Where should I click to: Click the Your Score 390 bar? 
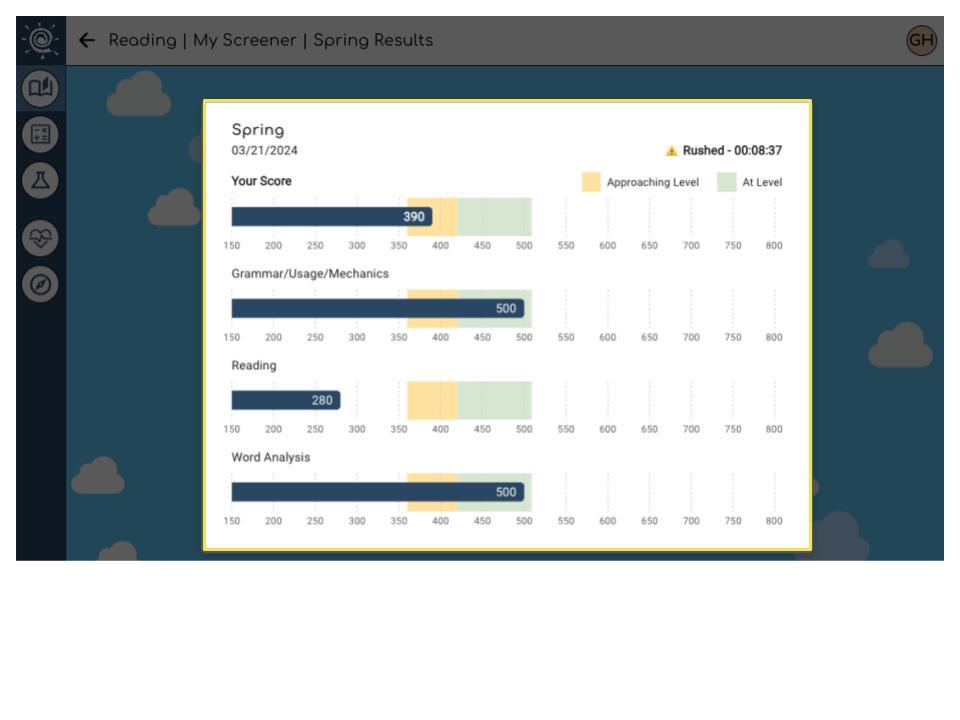(332, 217)
